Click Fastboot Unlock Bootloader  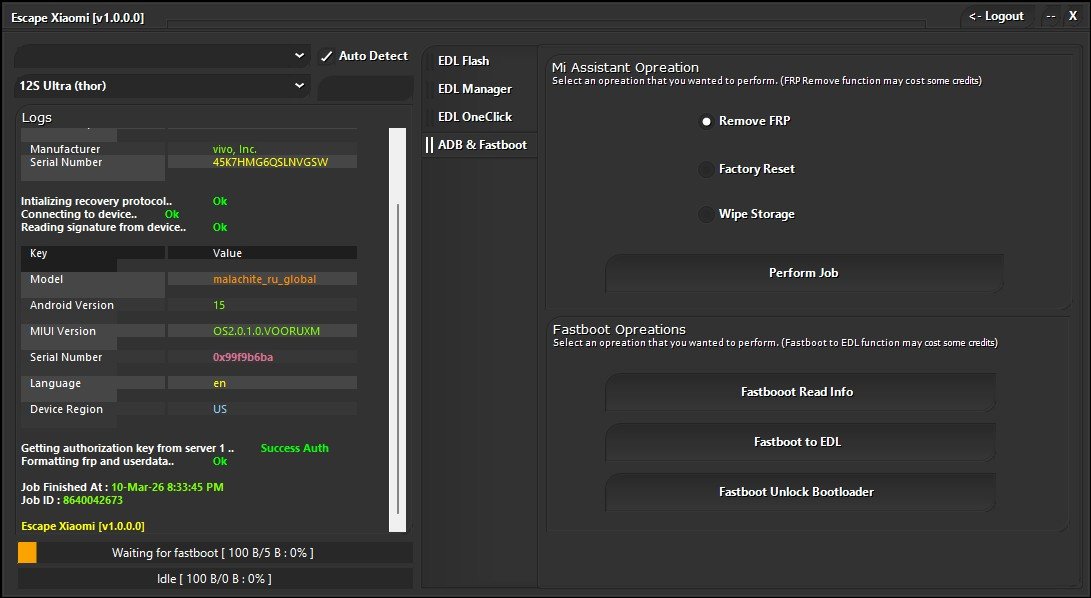pyautogui.click(x=800, y=491)
